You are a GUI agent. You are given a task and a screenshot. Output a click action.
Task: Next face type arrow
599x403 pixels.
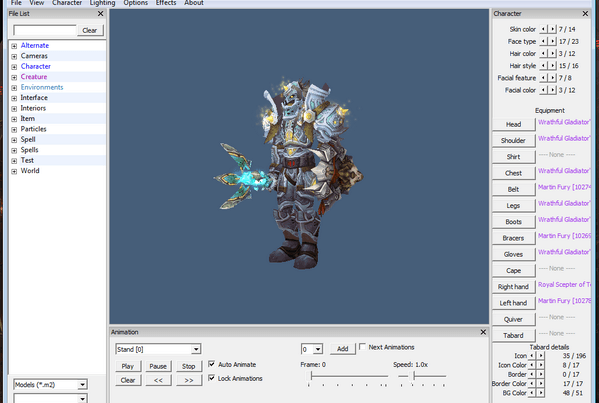[552, 41]
